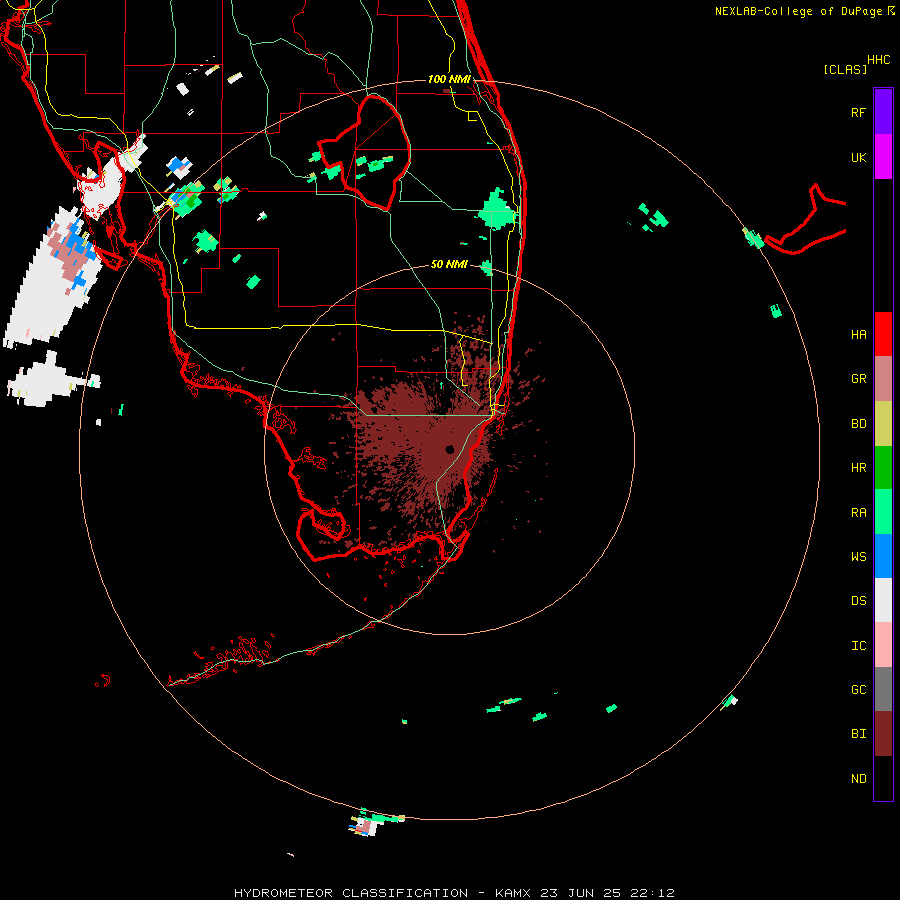900x900 pixels.
Task: Click the GR legend label
Action: pos(858,379)
